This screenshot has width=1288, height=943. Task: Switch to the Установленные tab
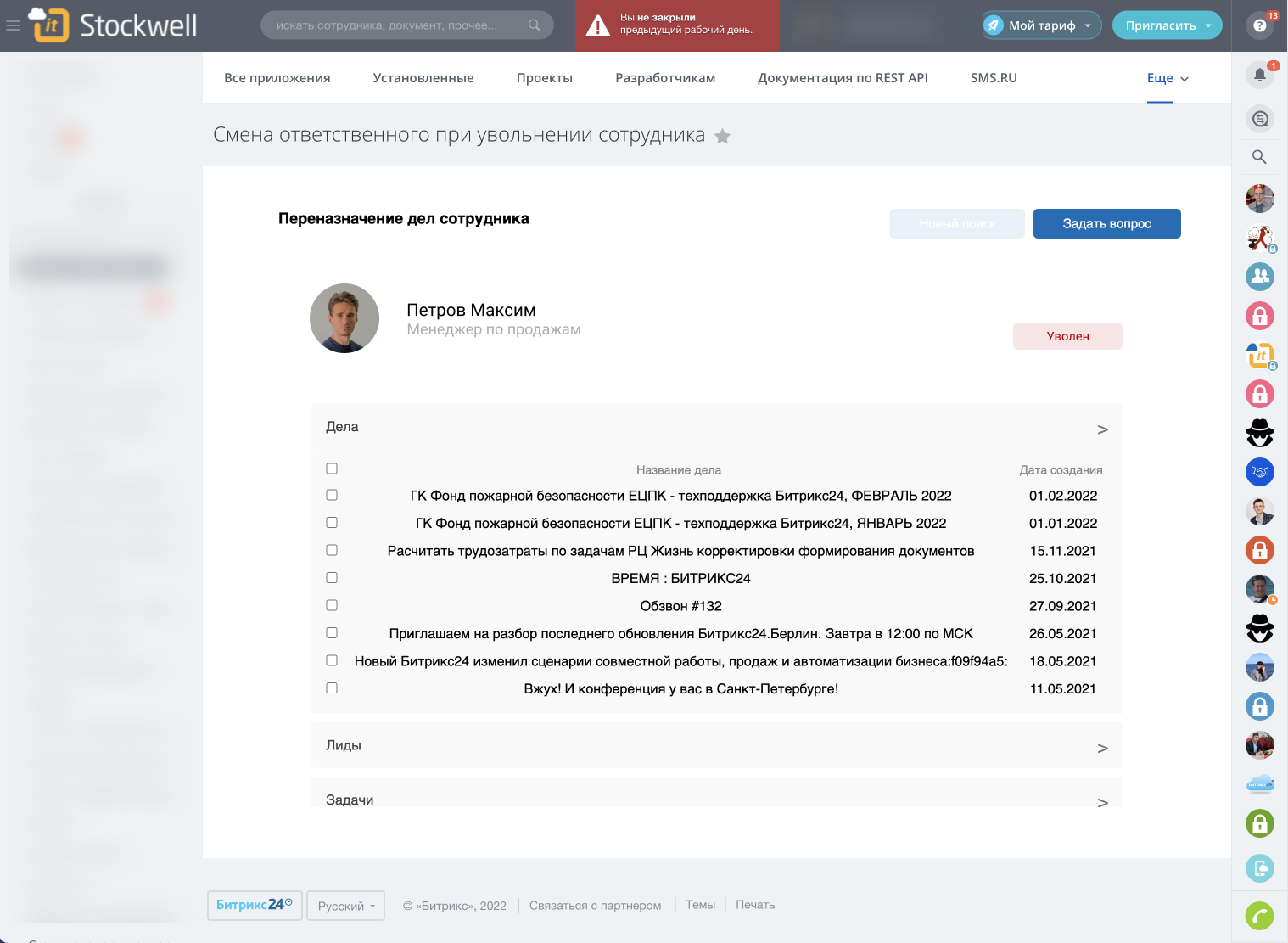click(423, 78)
